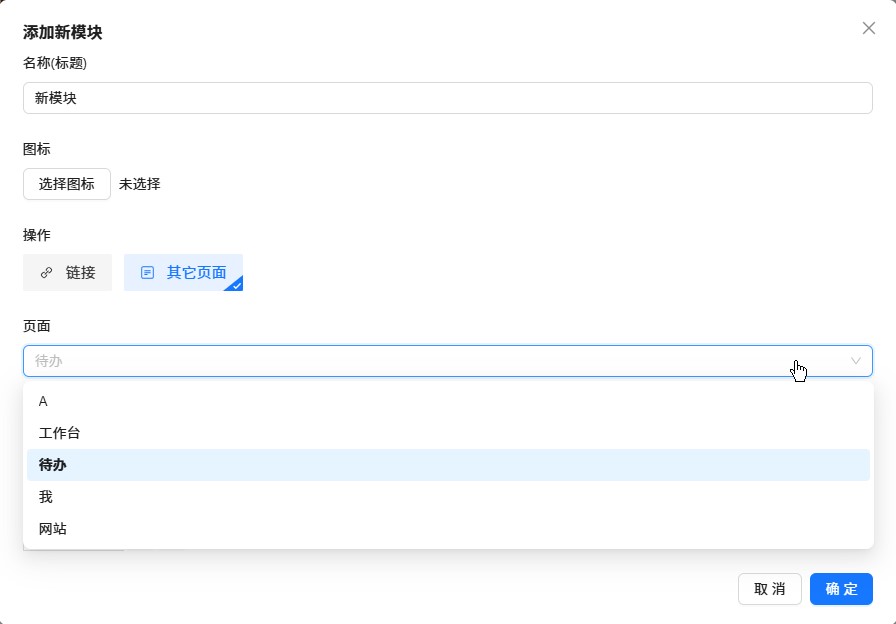Pick the highlighted 待办 option
This screenshot has width=896, height=624.
point(53,465)
